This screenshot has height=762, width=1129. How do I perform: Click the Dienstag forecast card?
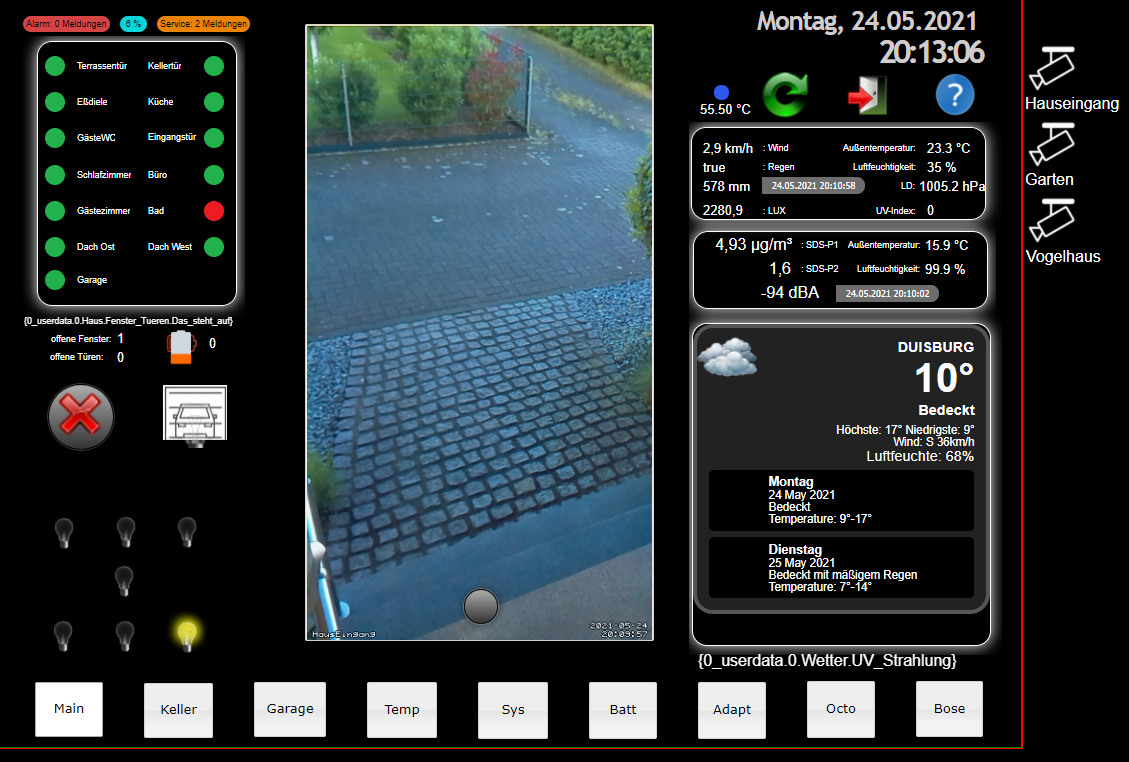(x=841, y=568)
